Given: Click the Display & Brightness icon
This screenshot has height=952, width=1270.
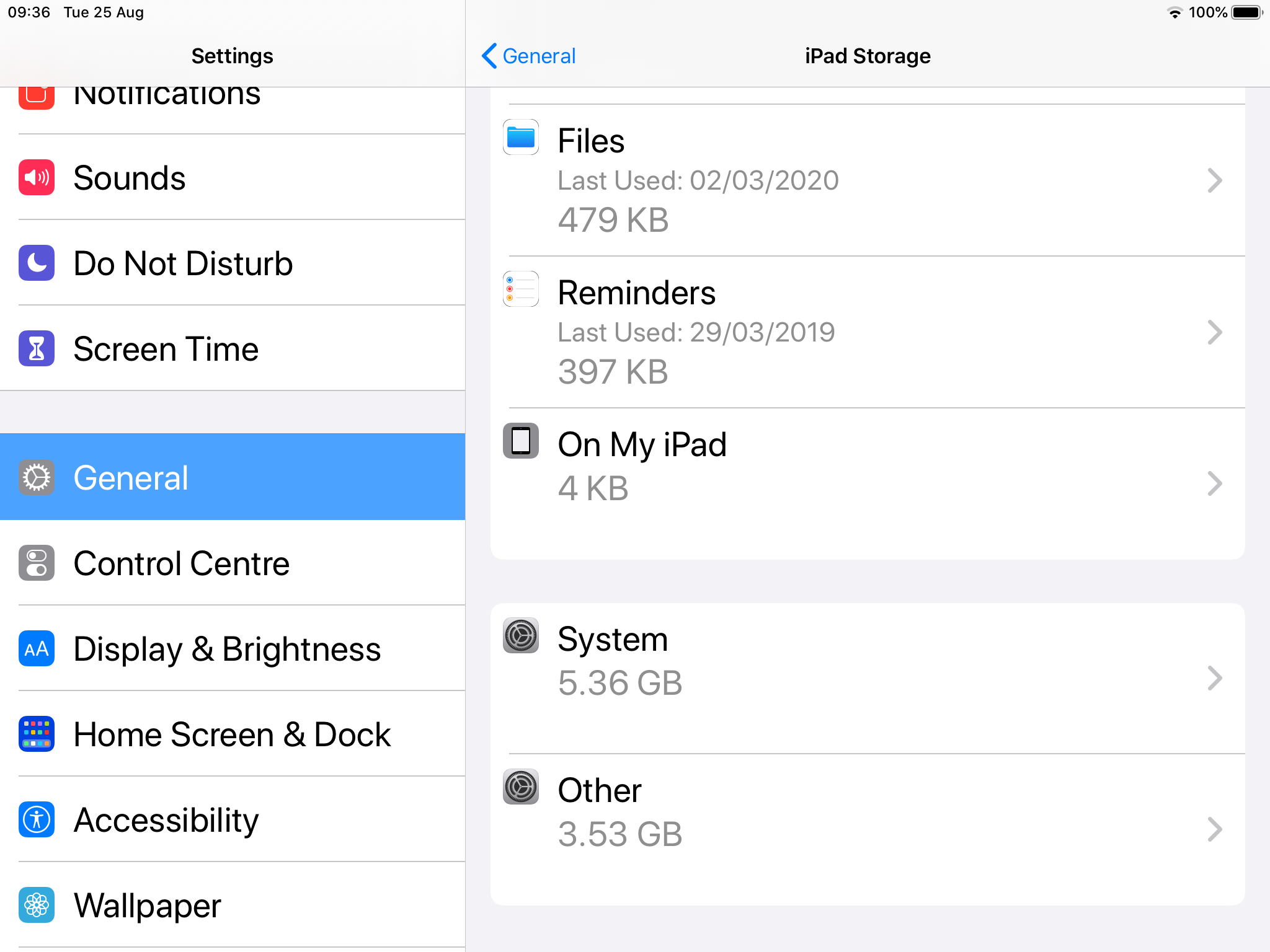Looking at the screenshot, I should pos(36,649).
